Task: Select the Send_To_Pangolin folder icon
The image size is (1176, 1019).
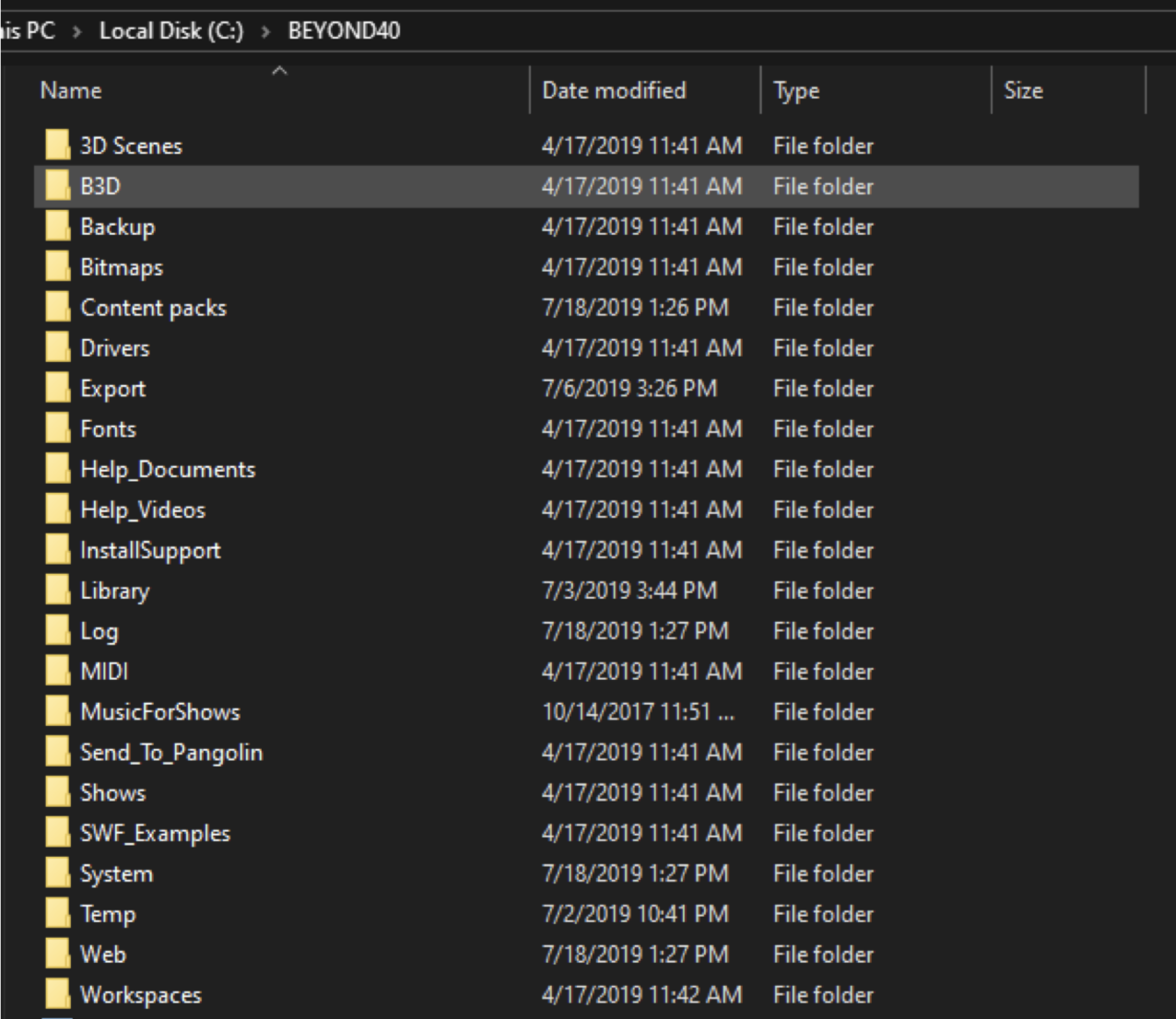Action: 57,753
